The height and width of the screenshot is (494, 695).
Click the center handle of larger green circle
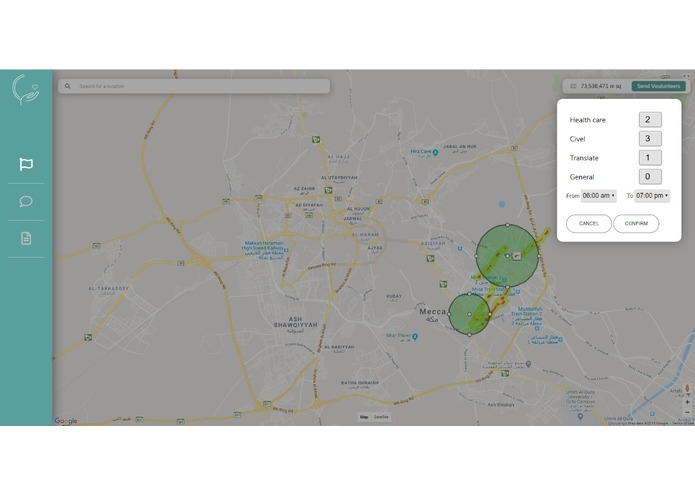point(508,256)
